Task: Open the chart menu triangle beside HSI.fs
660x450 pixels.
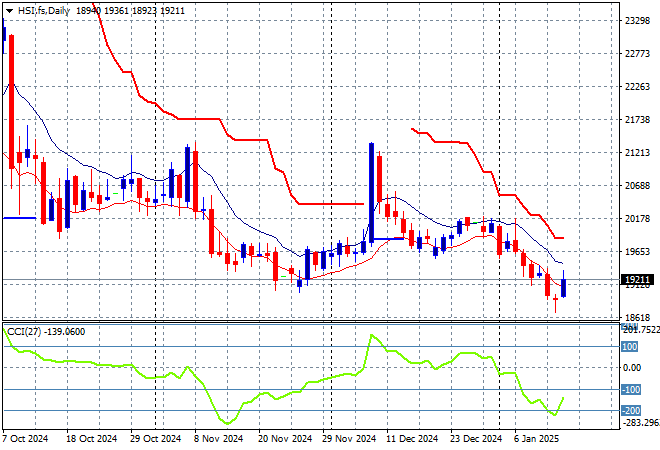Action: 8,8
